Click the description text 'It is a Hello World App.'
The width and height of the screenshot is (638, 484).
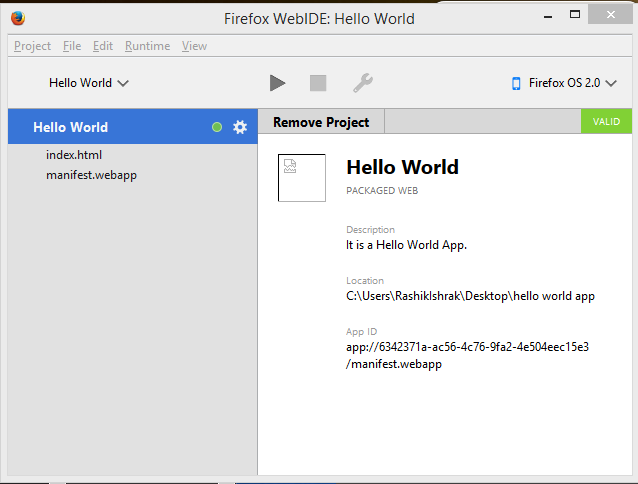pyautogui.click(x=406, y=245)
